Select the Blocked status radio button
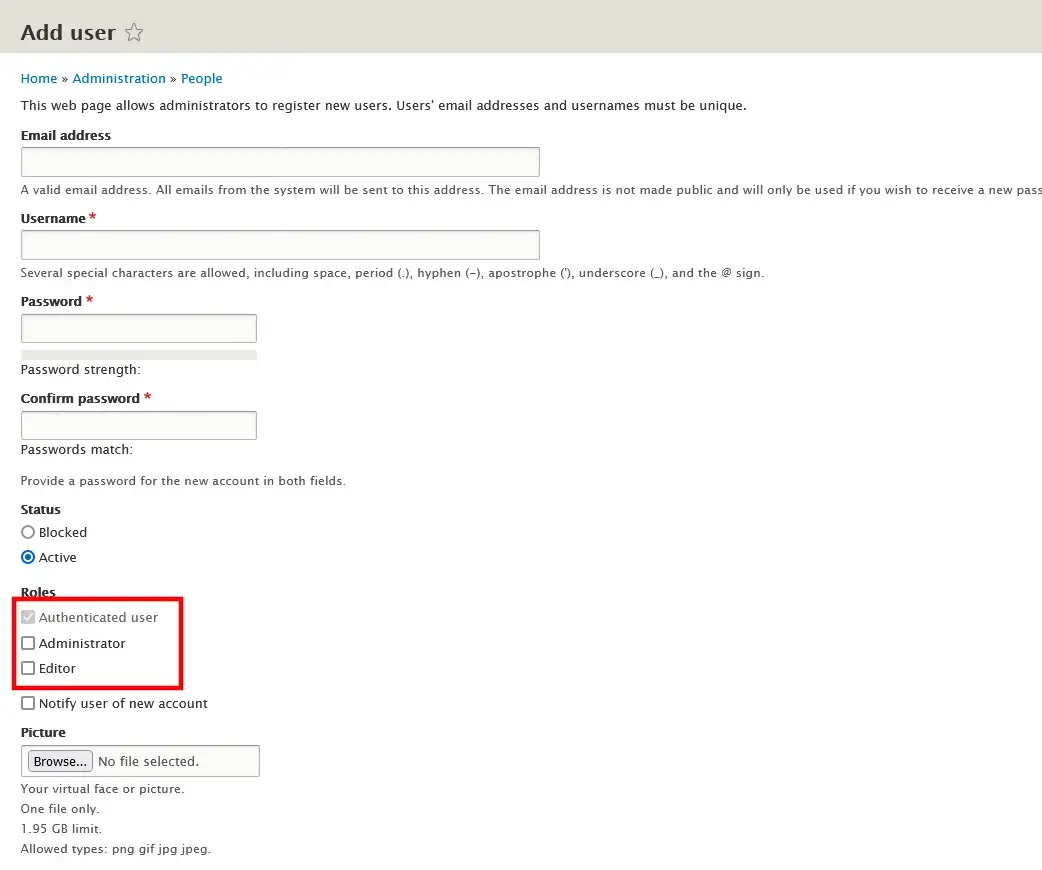The width and height of the screenshot is (1042, 870). pos(28,532)
